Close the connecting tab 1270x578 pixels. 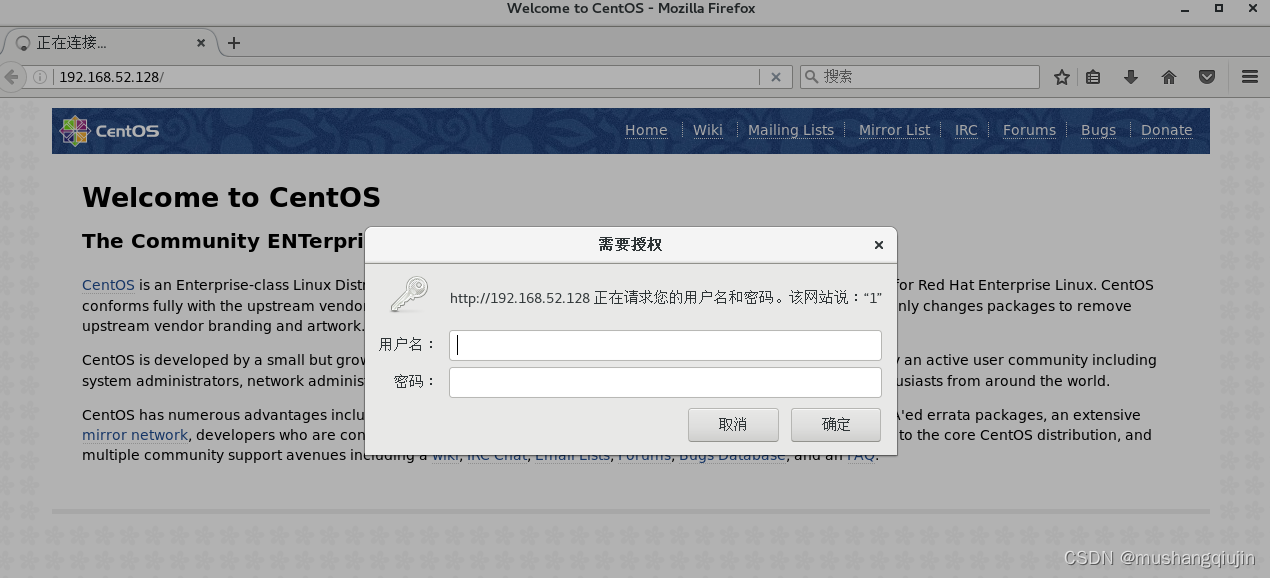[201, 43]
